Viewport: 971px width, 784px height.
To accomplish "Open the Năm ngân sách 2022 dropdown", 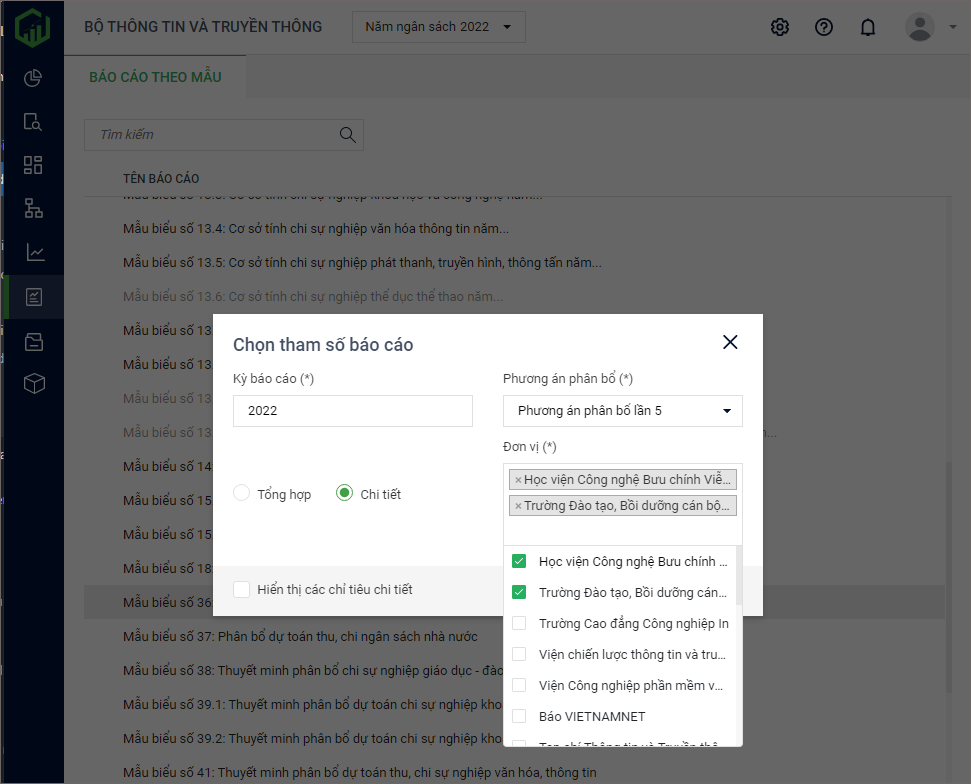I will pos(438,27).
